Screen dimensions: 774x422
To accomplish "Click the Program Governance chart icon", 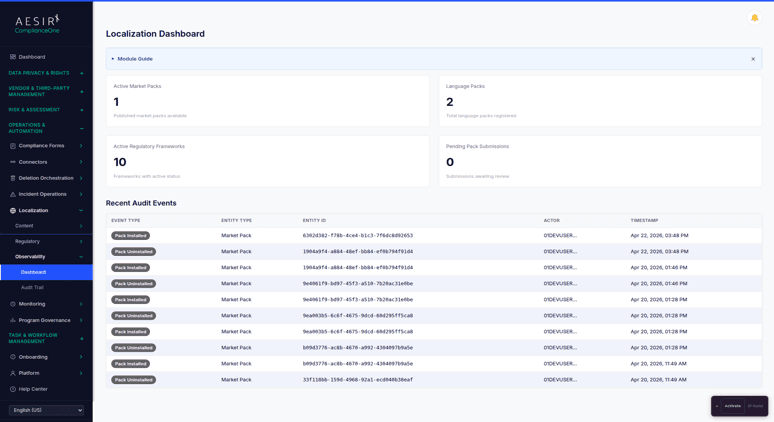I will [13, 320].
